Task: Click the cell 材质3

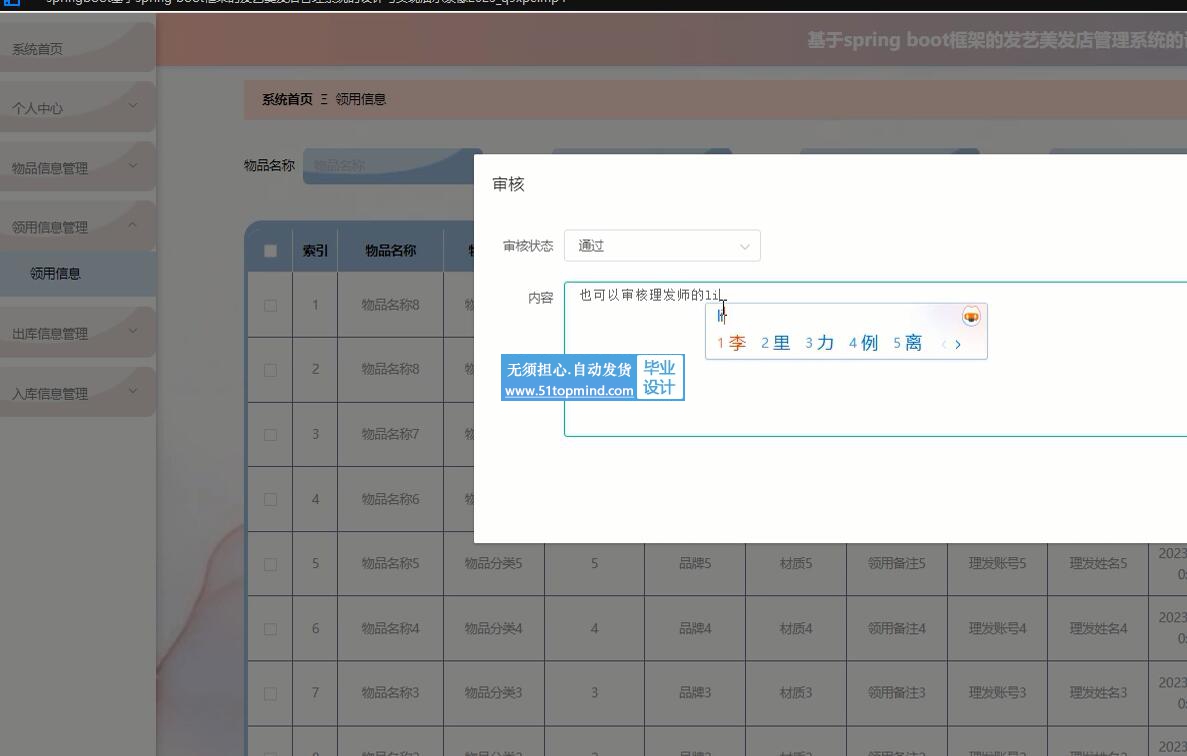Action: (x=796, y=693)
